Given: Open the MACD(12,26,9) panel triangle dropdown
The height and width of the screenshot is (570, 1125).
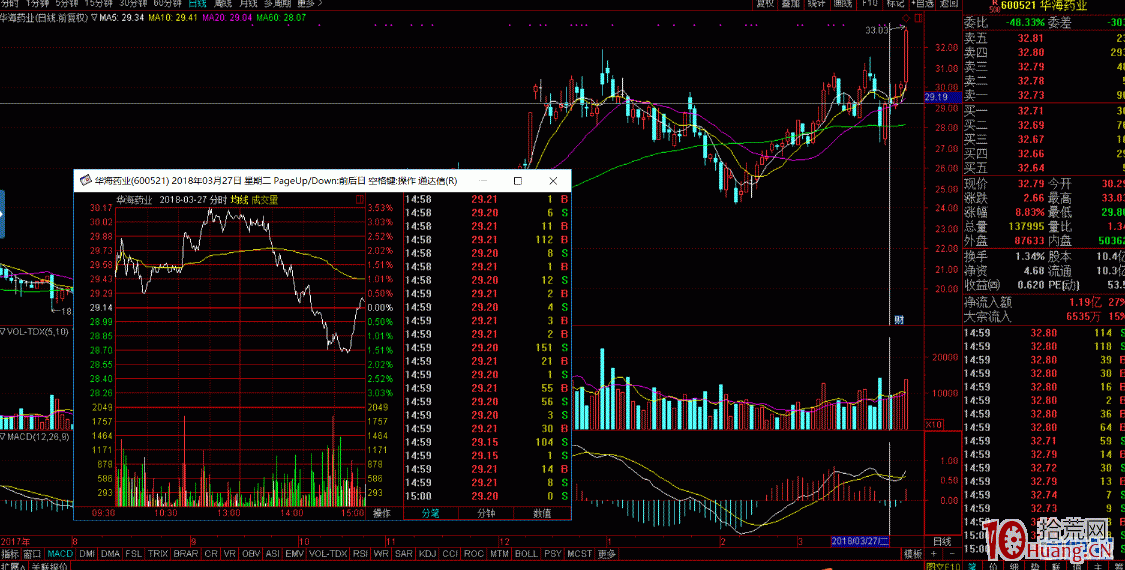Looking at the screenshot, I should [3, 436].
